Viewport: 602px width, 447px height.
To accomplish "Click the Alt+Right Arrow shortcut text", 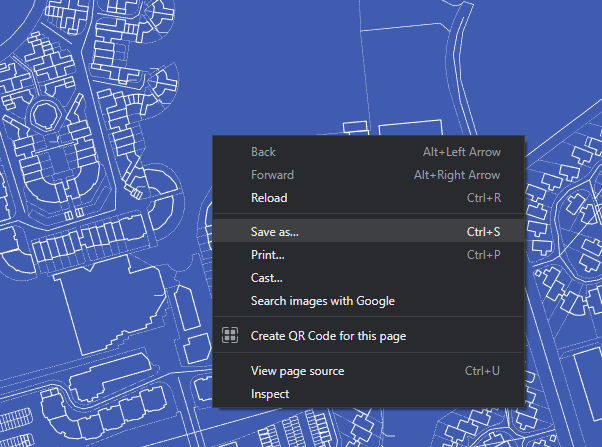I will (x=457, y=175).
